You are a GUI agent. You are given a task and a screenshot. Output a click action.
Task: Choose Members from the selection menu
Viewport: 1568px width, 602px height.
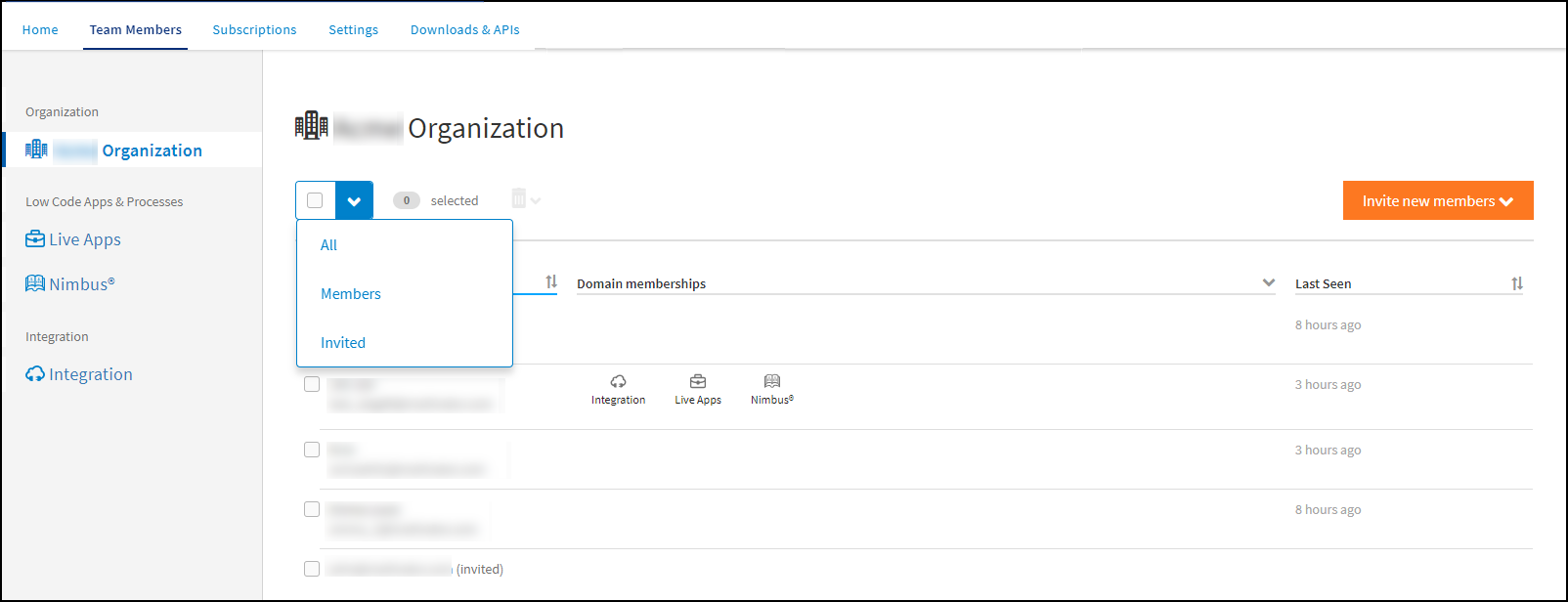click(351, 294)
